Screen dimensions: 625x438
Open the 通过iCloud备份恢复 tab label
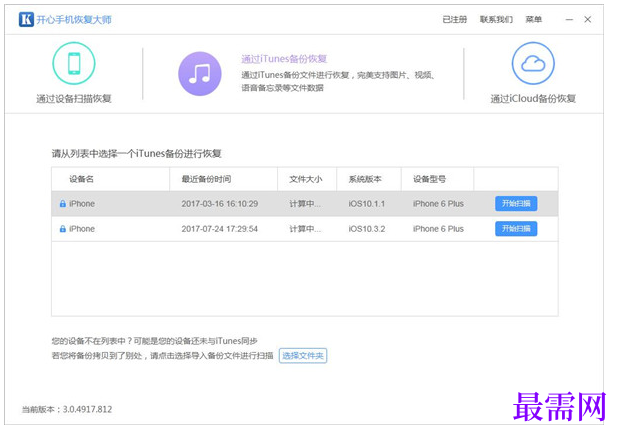pos(533,98)
